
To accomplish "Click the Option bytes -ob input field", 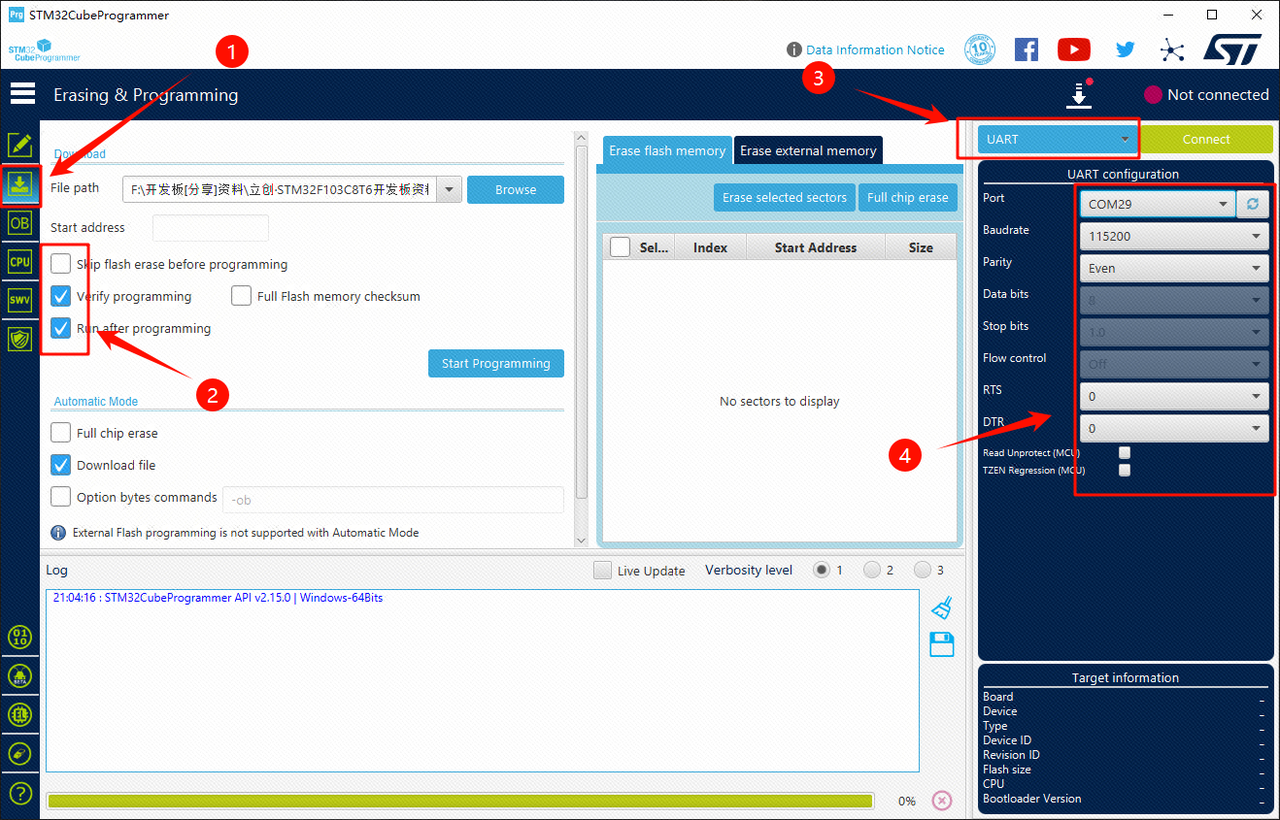I will [393, 499].
